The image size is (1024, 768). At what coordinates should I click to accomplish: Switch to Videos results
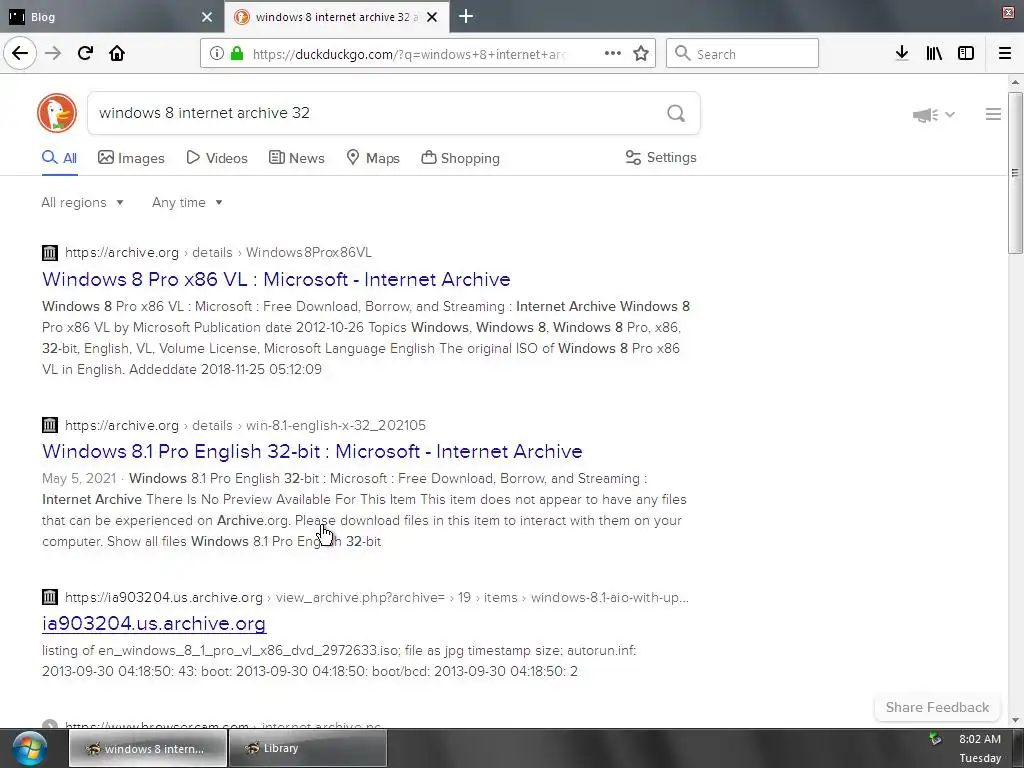(x=217, y=158)
